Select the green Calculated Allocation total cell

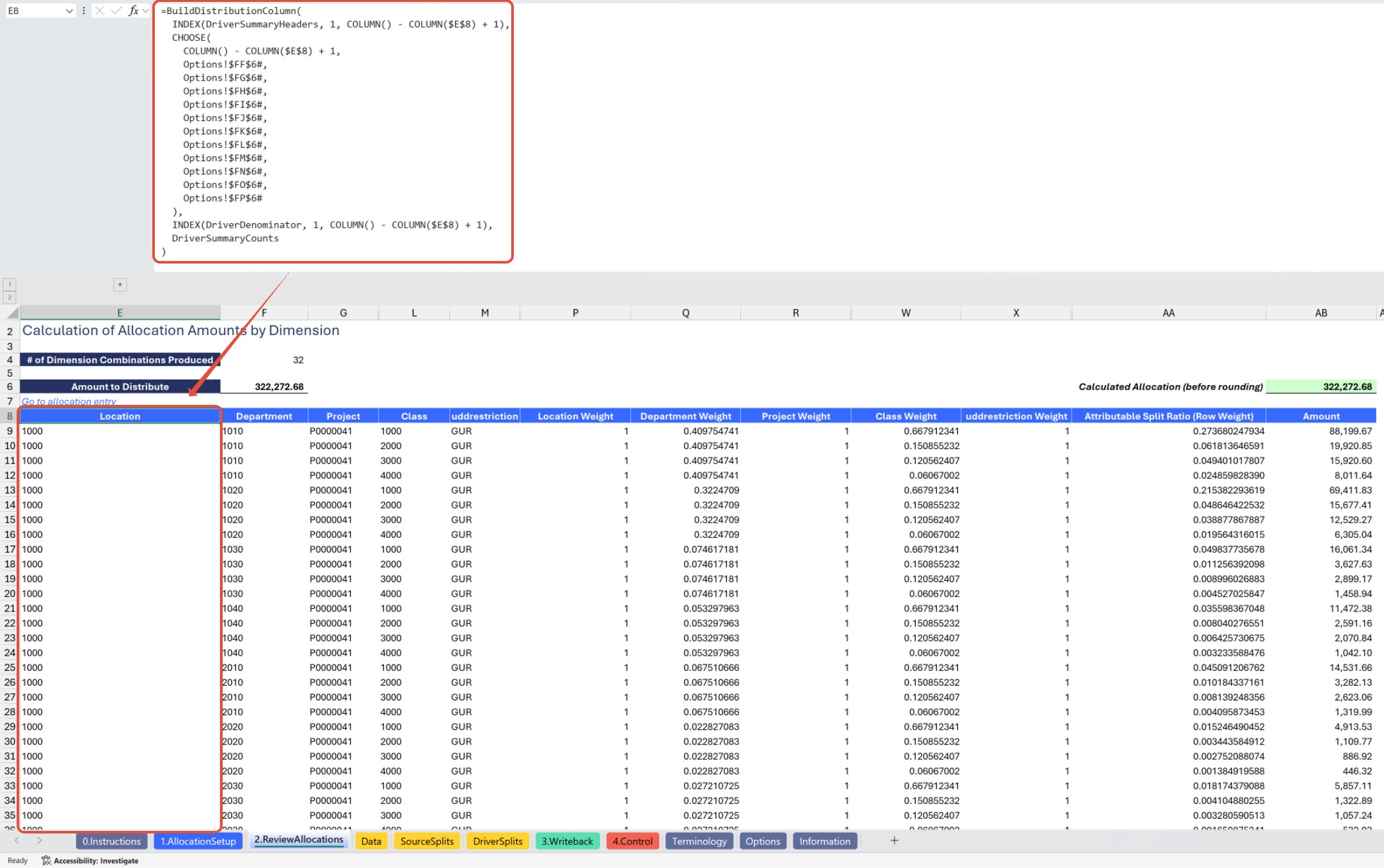[1321, 386]
